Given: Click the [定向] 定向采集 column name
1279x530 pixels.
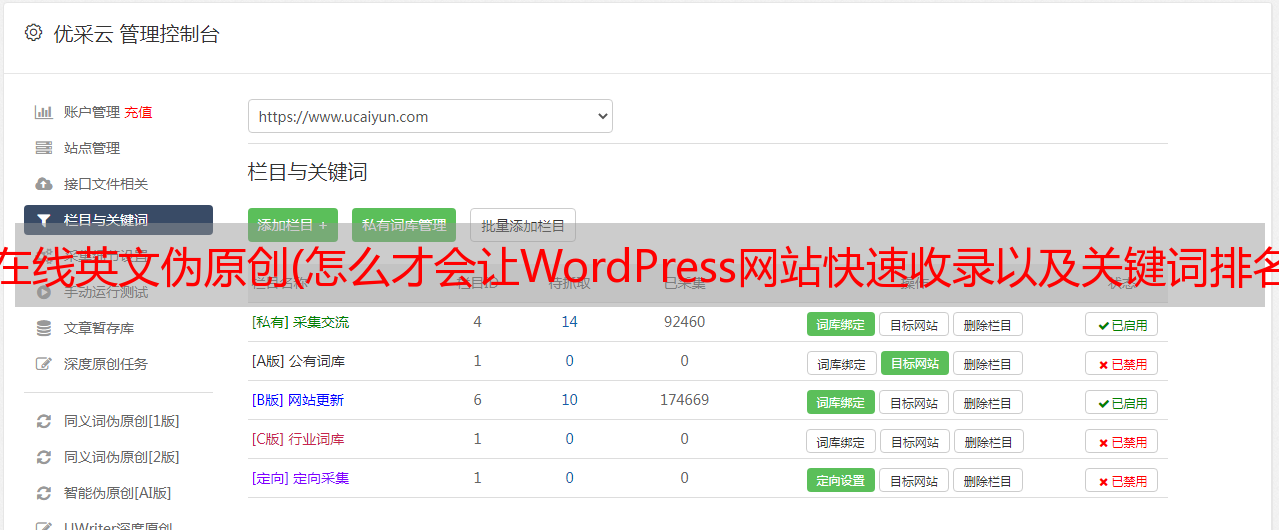Looking at the screenshot, I should click(300, 478).
